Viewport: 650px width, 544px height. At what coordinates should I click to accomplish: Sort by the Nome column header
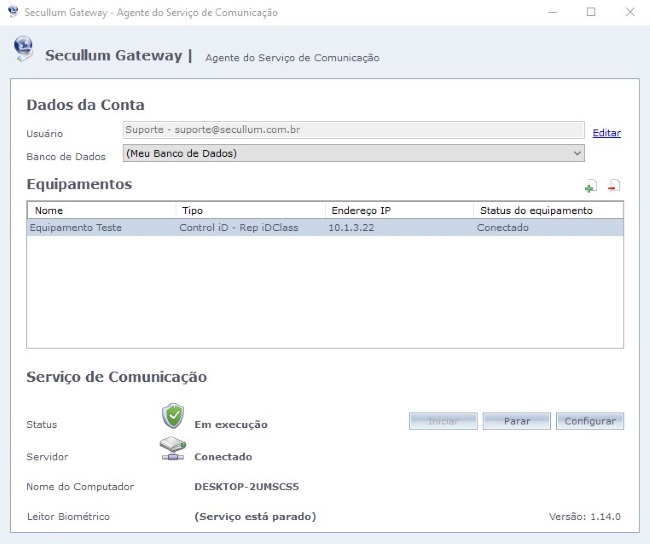100,211
